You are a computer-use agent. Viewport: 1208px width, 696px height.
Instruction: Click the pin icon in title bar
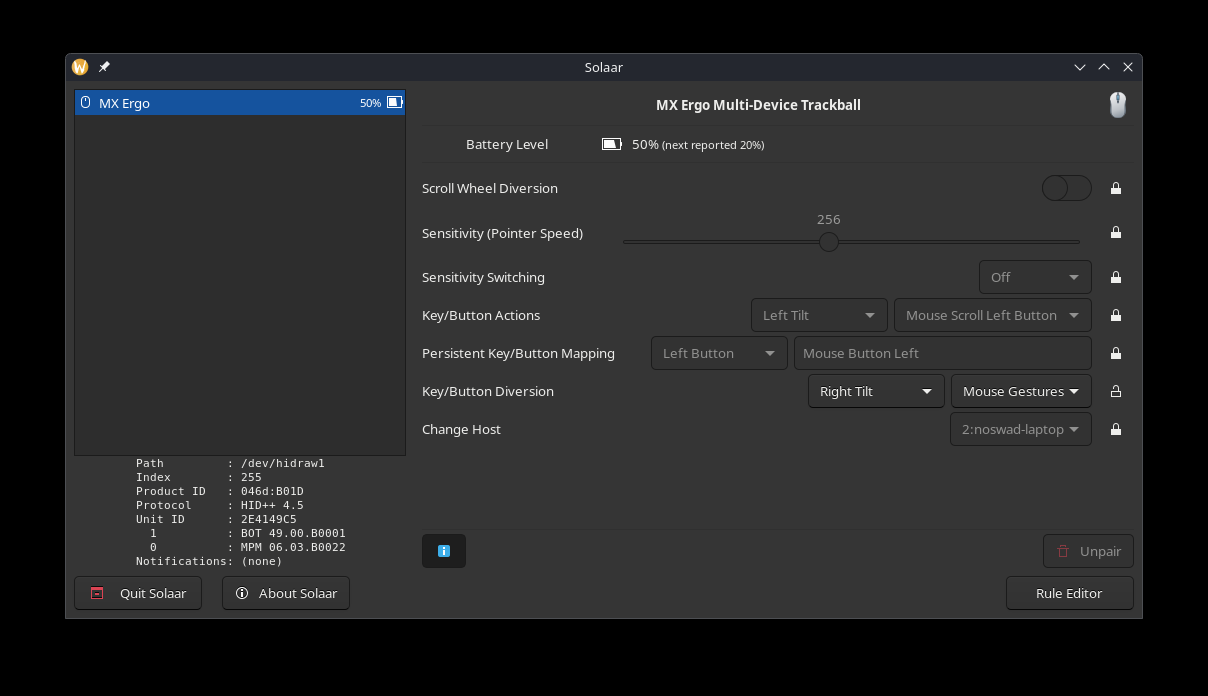(104, 67)
